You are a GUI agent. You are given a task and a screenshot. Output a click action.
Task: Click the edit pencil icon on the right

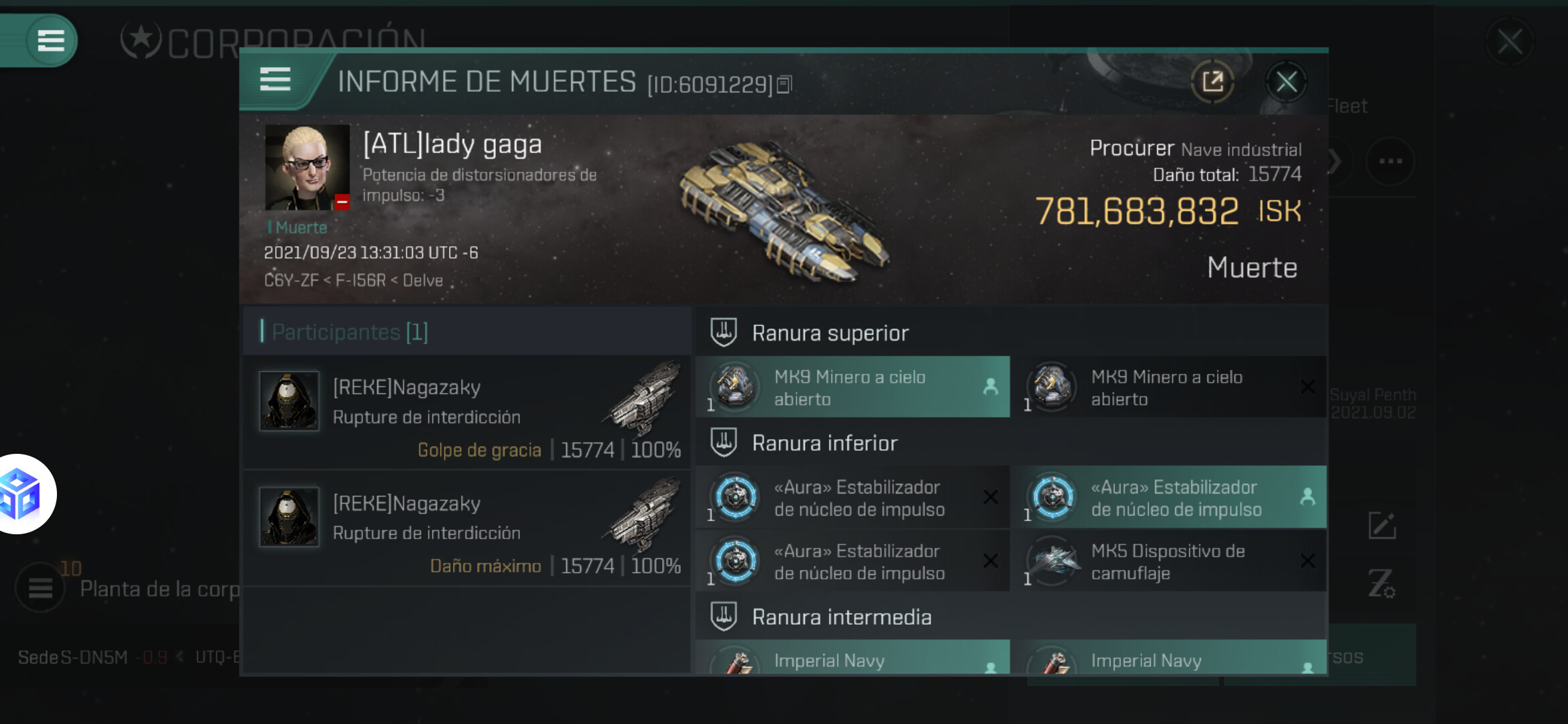1382,526
